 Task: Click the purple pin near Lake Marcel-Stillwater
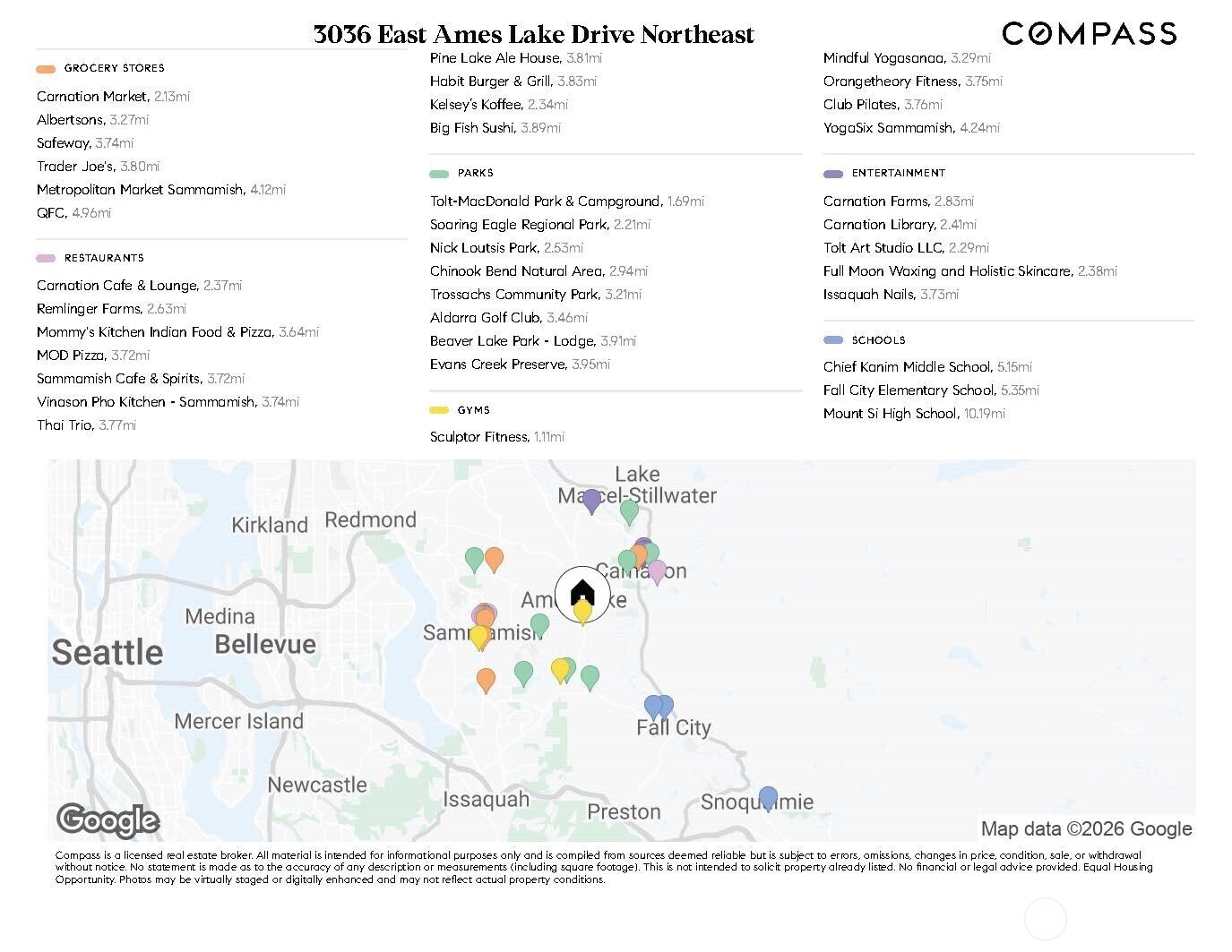tap(591, 501)
